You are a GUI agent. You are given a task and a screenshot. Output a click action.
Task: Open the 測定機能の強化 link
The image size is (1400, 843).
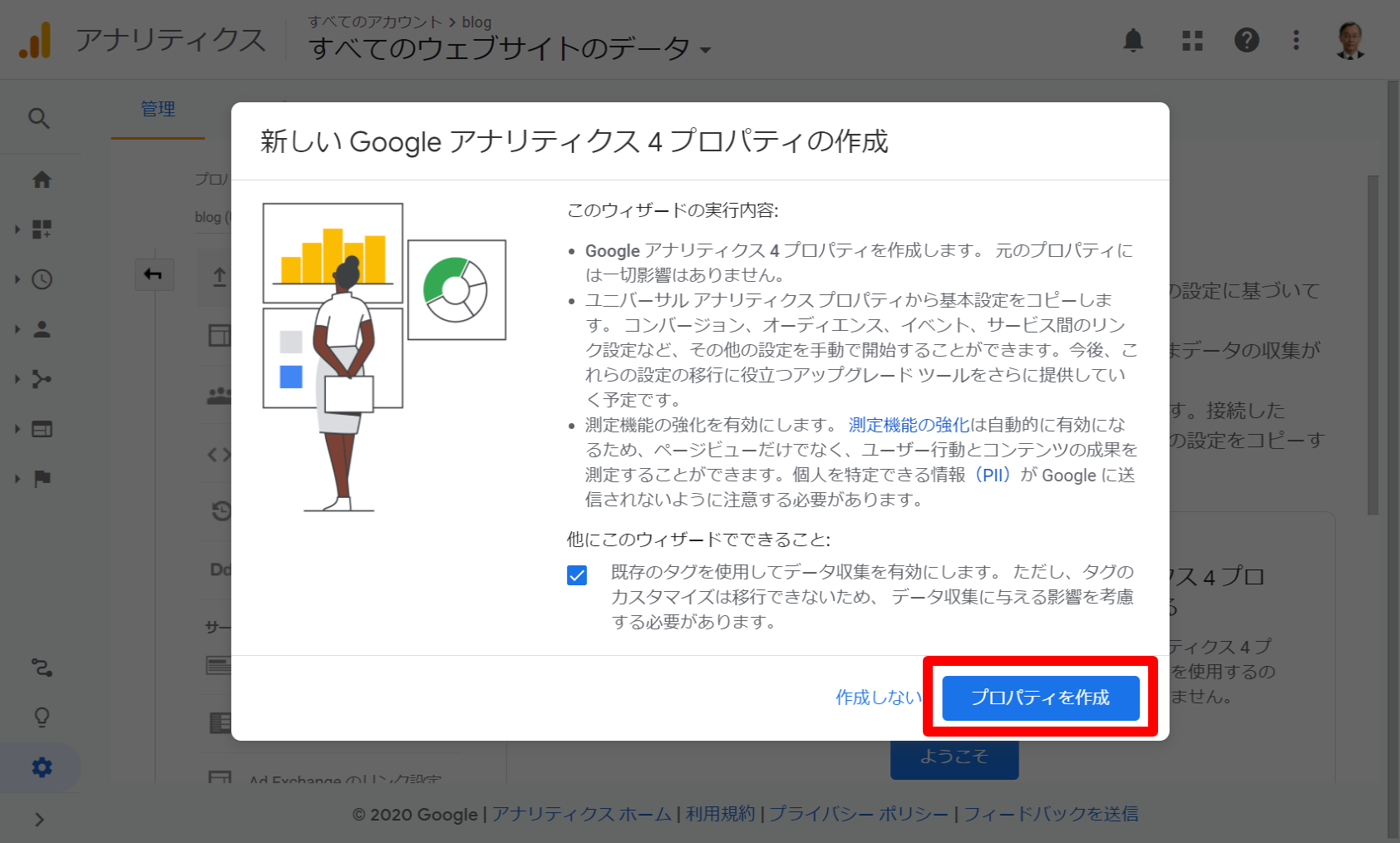pos(908,425)
